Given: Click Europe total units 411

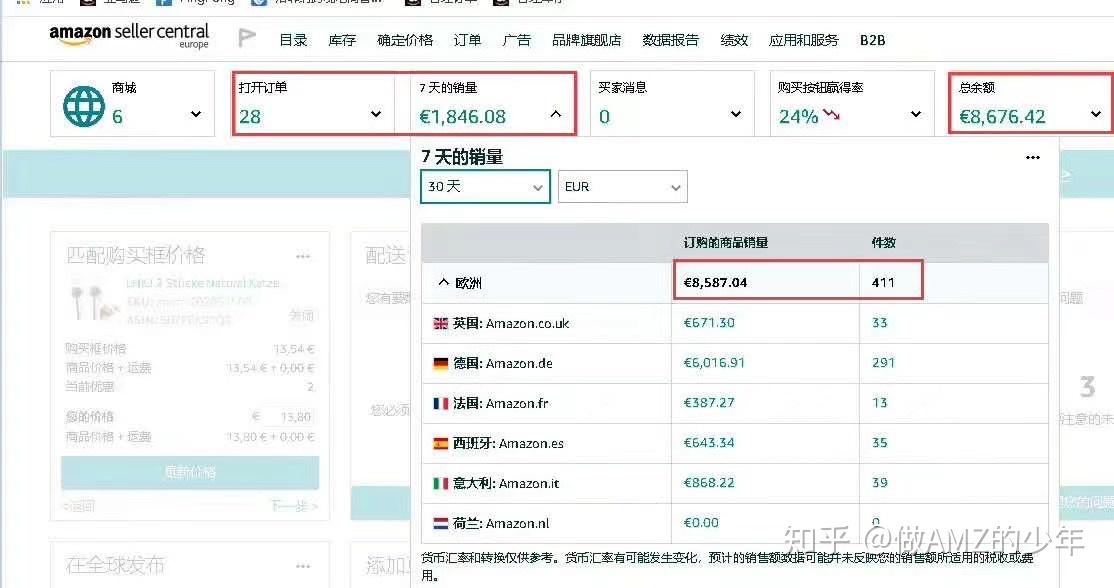Looking at the screenshot, I should 883,283.
